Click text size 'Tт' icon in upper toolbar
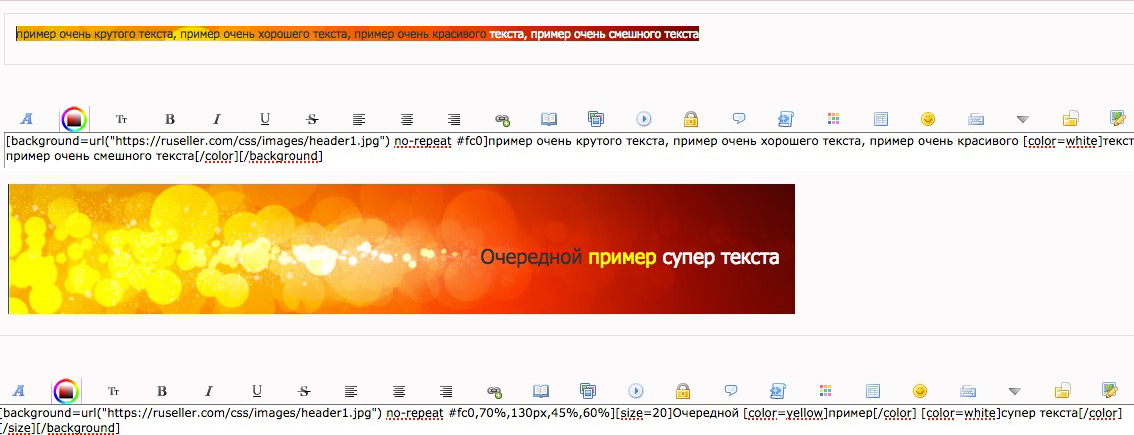This screenshot has height=435, width=1134. (x=122, y=119)
